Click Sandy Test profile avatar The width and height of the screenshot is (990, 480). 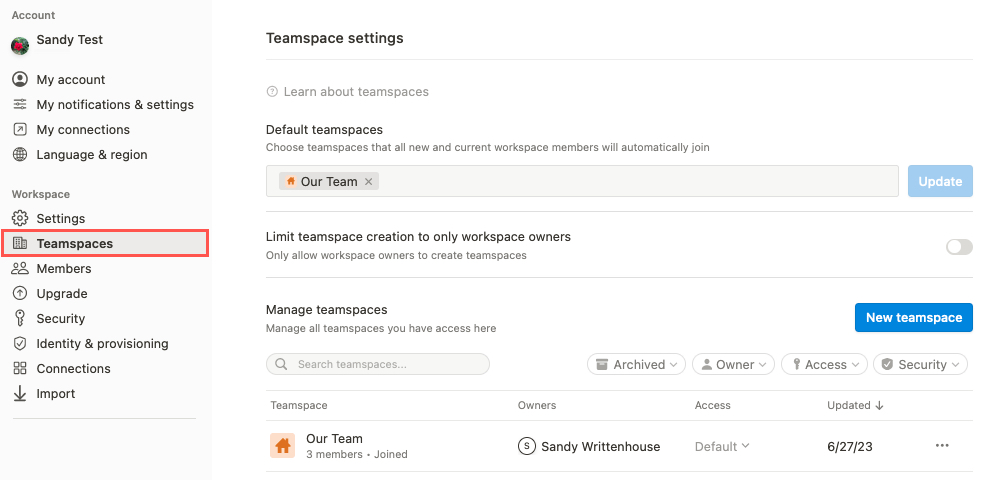click(20, 46)
